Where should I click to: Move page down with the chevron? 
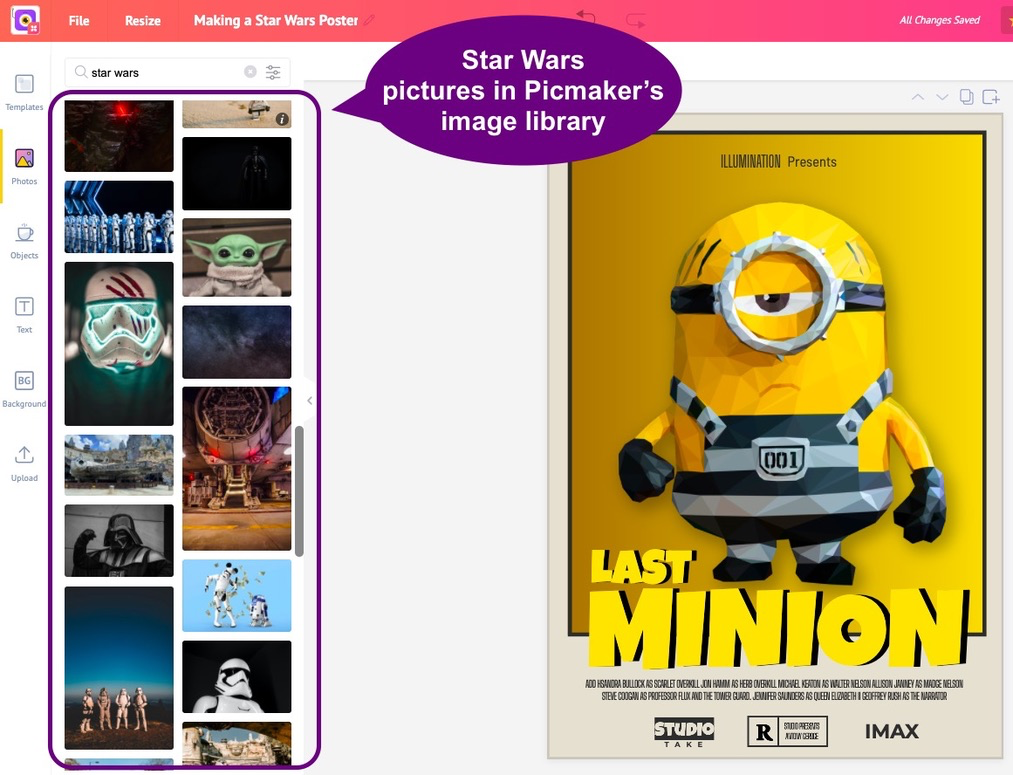click(942, 97)
